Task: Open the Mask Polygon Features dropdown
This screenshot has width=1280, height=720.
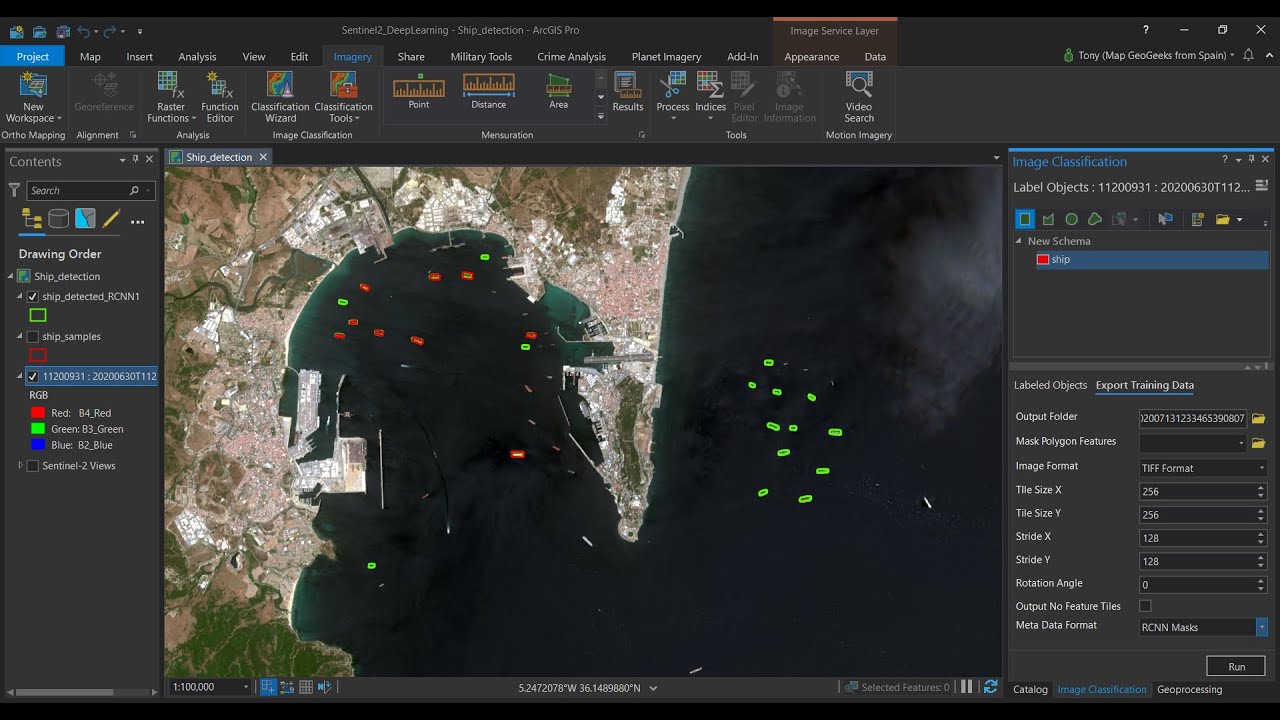Action: pyautogui.click(x=1242, y=443)
